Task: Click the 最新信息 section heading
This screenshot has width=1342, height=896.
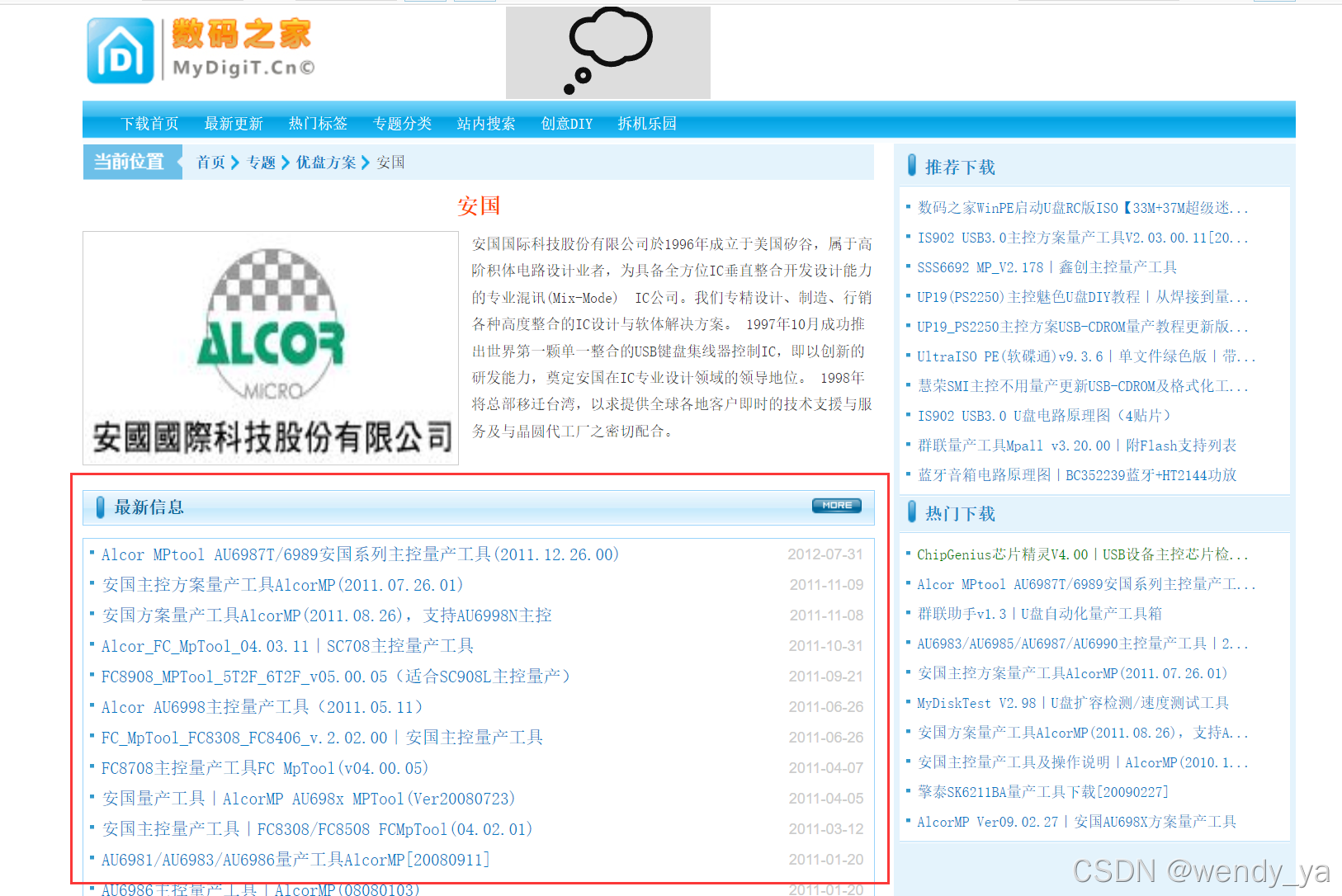Action: click(x=149, y=507)
